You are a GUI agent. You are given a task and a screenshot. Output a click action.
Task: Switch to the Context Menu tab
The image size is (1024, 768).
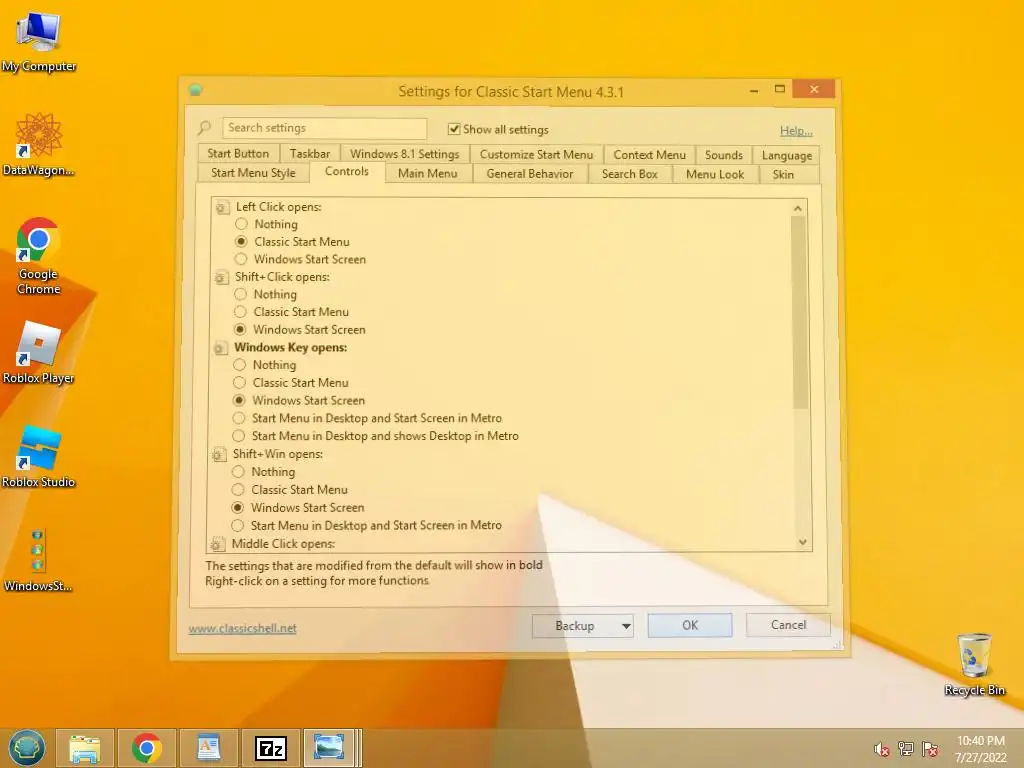point(650,155)
